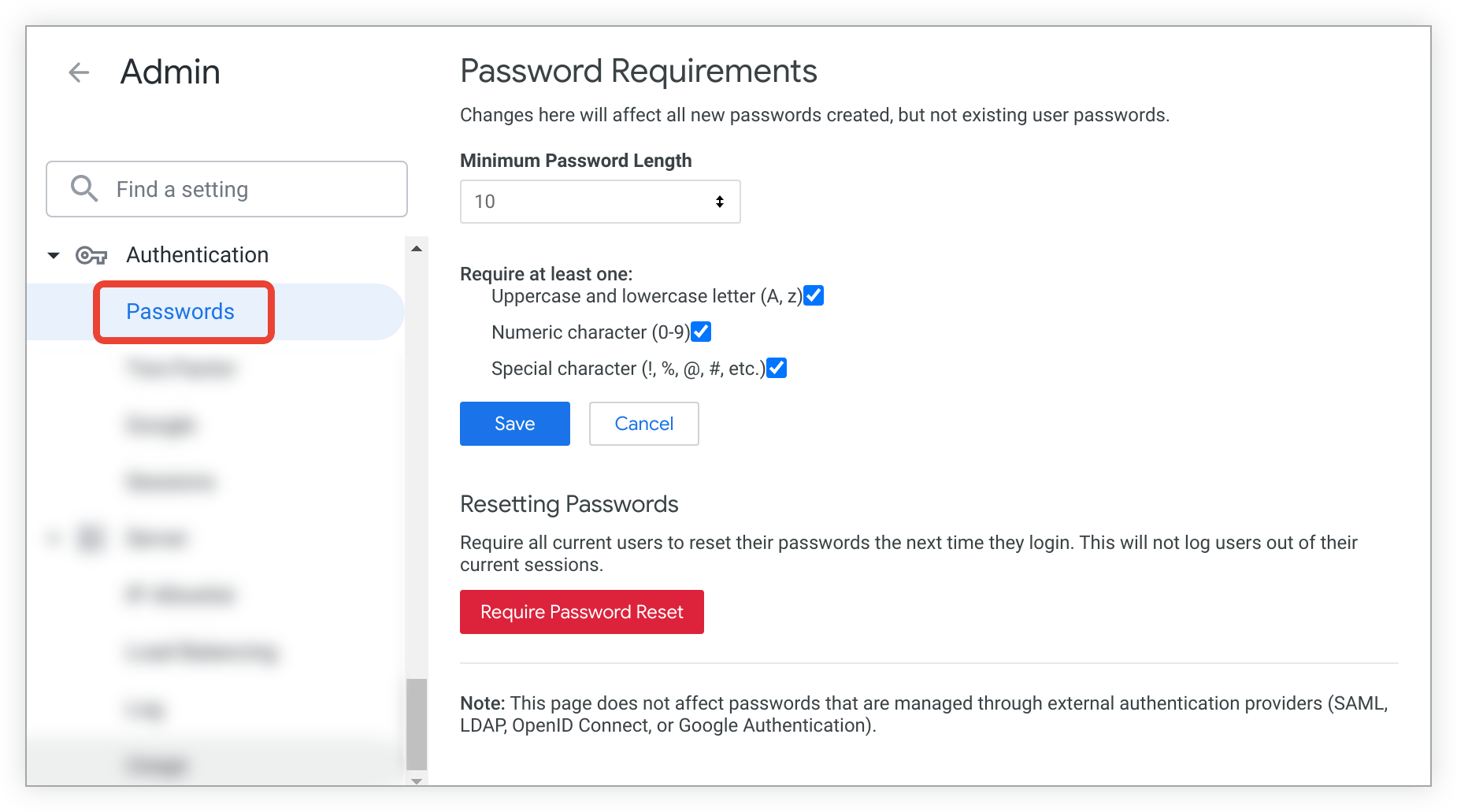
Task: Save the password requirements
Action: (514, 424)
